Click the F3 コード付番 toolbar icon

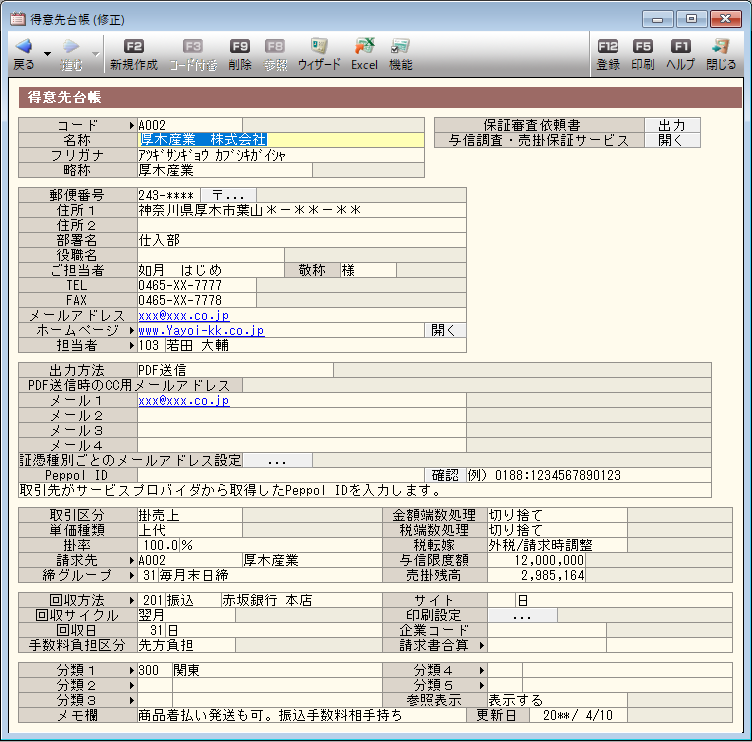point(193,46)
